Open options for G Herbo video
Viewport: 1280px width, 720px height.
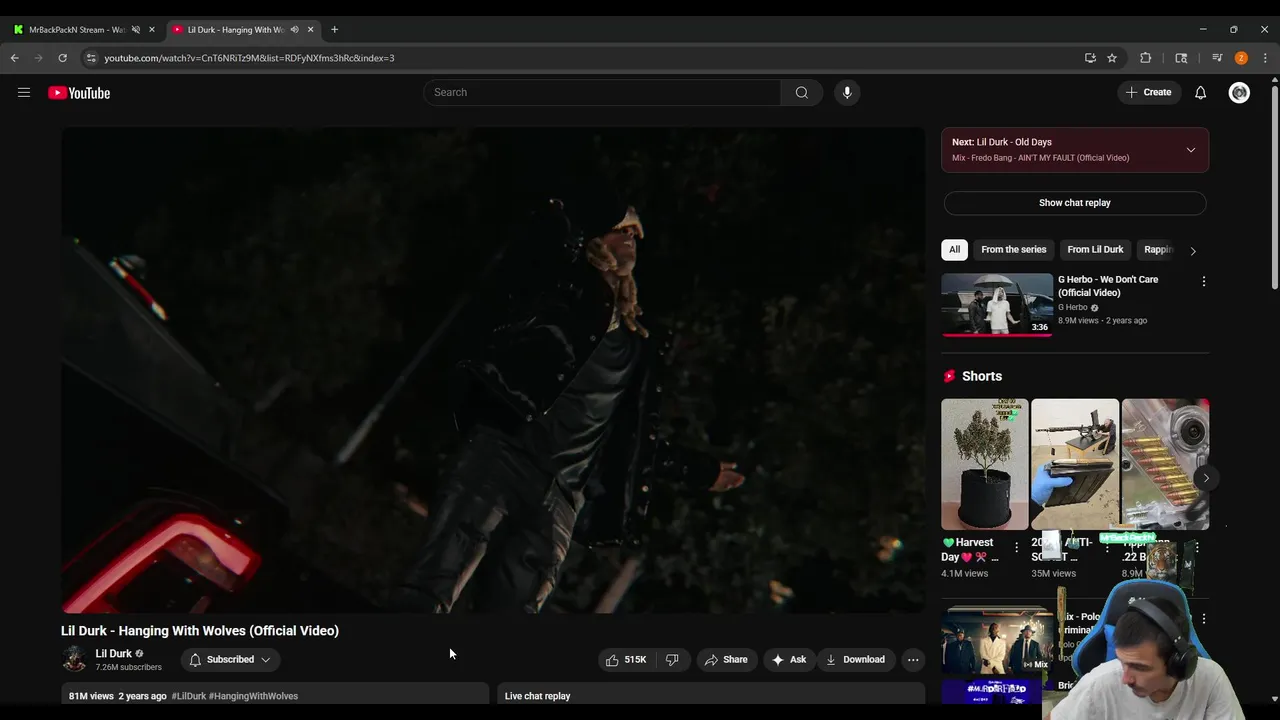pos(1203,282)
